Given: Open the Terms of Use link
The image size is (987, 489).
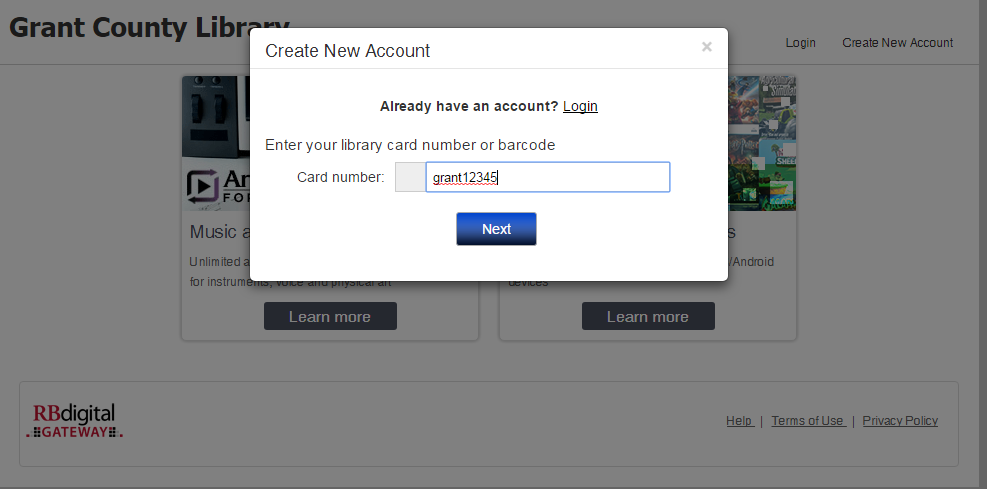Looking at the screenshot, I should click(x=808, y=421).
